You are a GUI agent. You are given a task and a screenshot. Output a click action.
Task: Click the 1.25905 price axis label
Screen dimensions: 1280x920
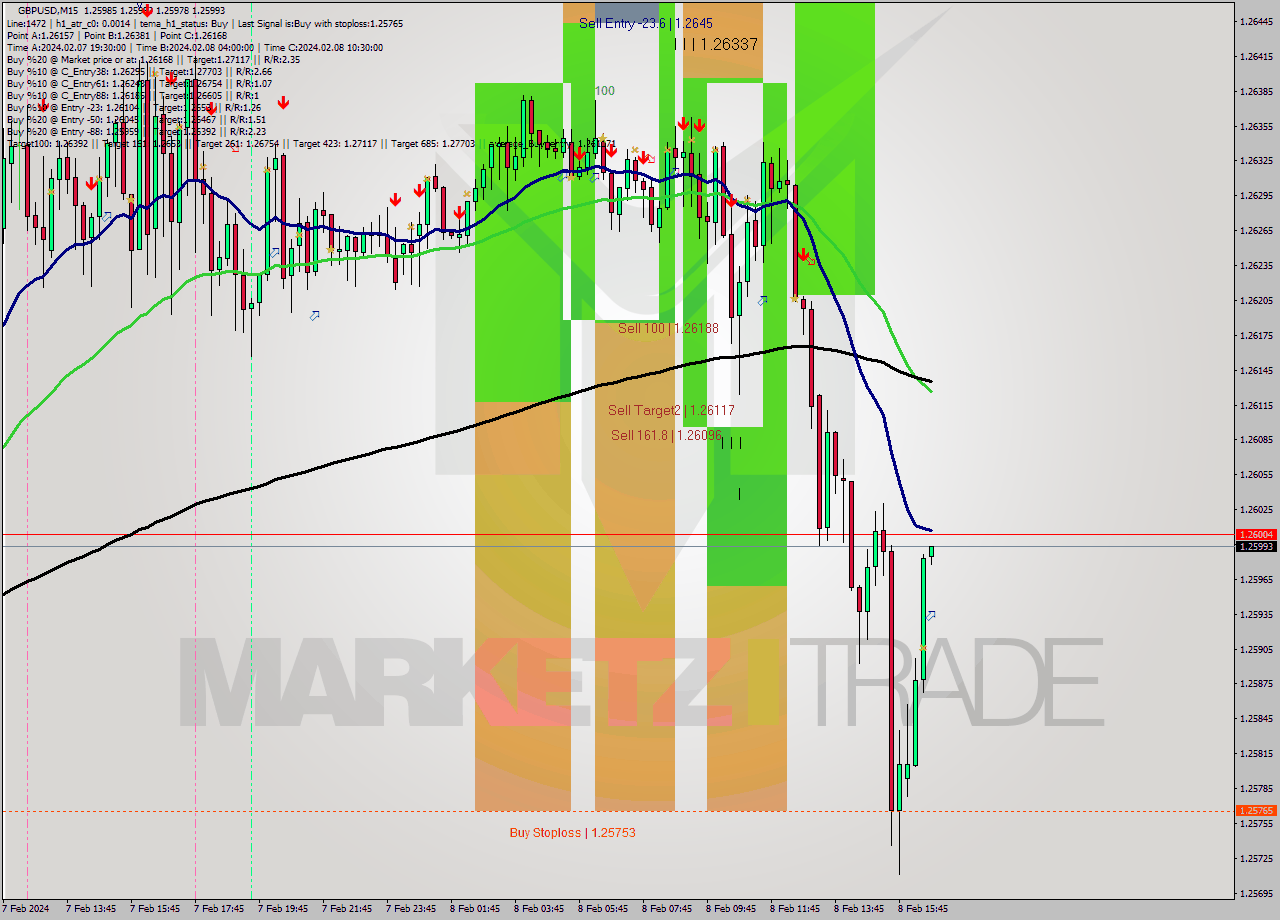tap(1256, 649)
